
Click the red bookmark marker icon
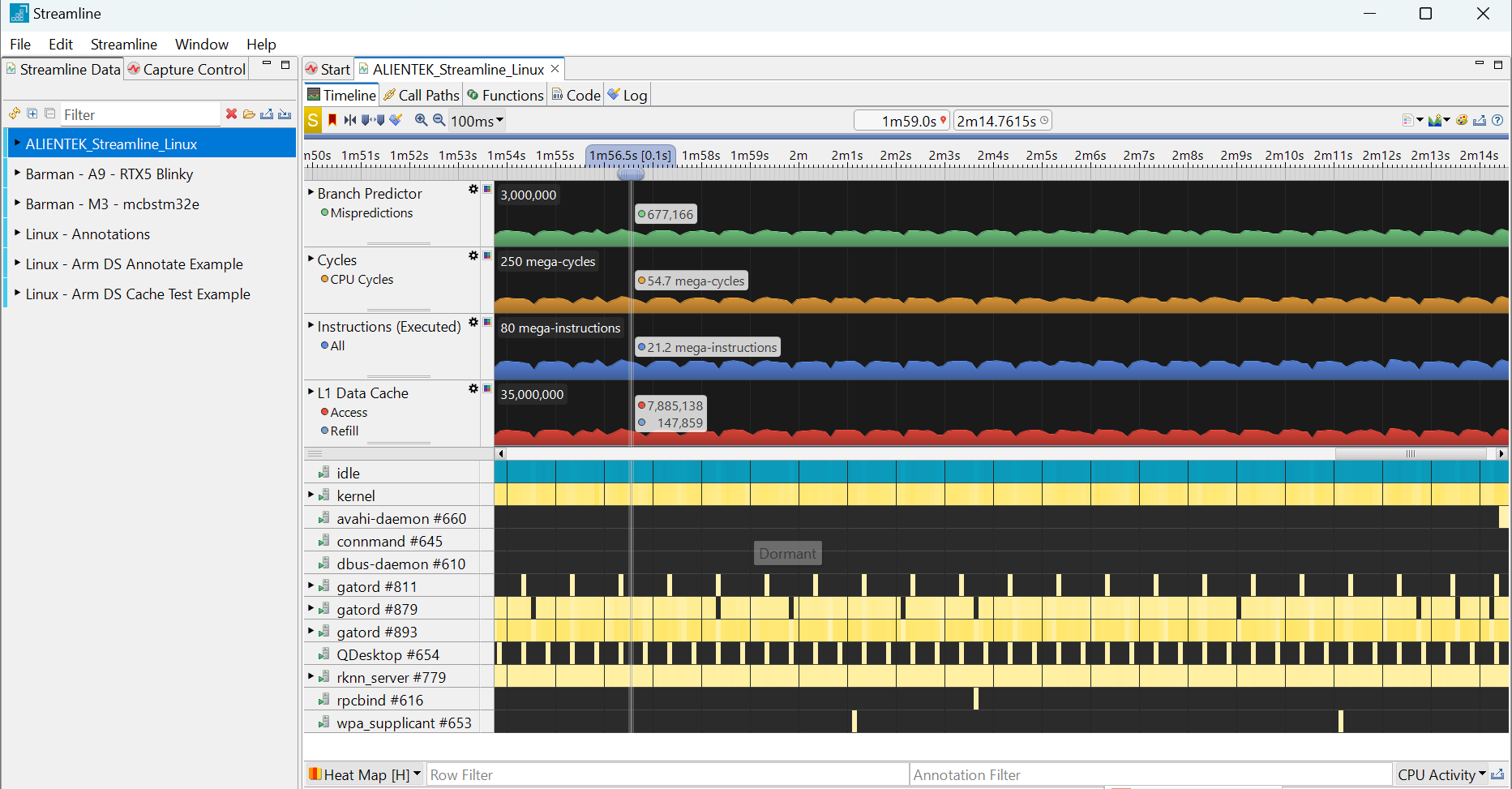tap(332, 120)
